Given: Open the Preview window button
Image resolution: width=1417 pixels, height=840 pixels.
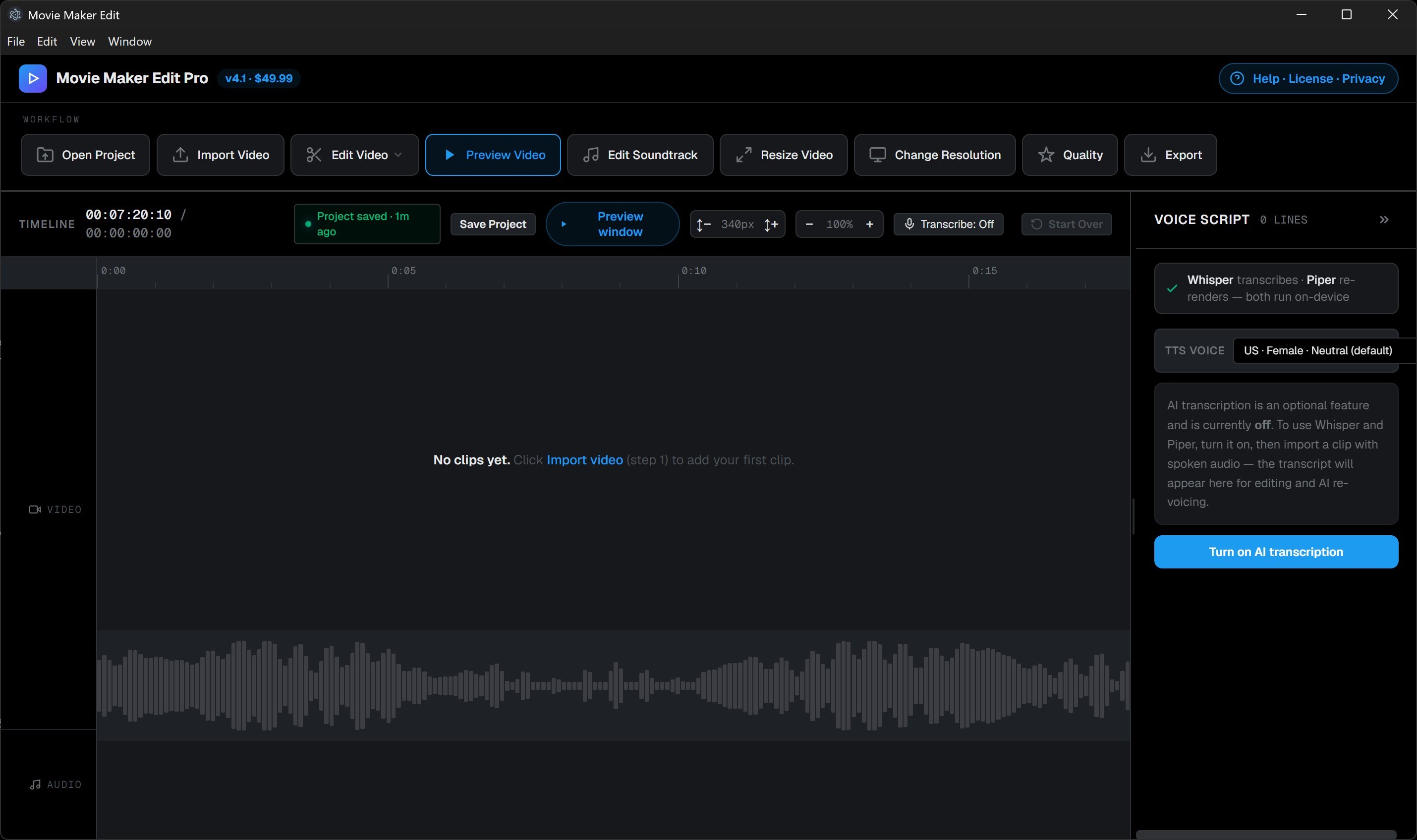Looking at the screenshot, I should point(612,224).
